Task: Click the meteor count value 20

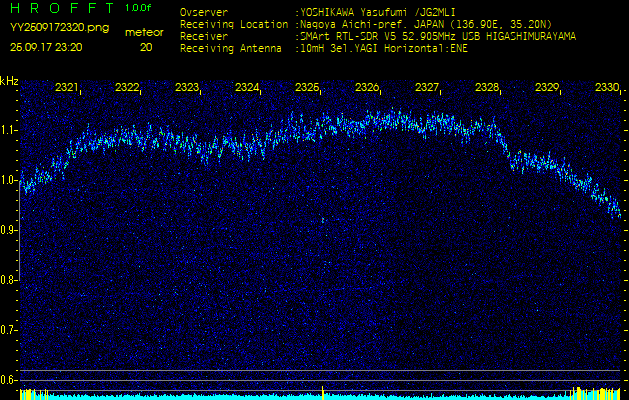Action: 146,47
